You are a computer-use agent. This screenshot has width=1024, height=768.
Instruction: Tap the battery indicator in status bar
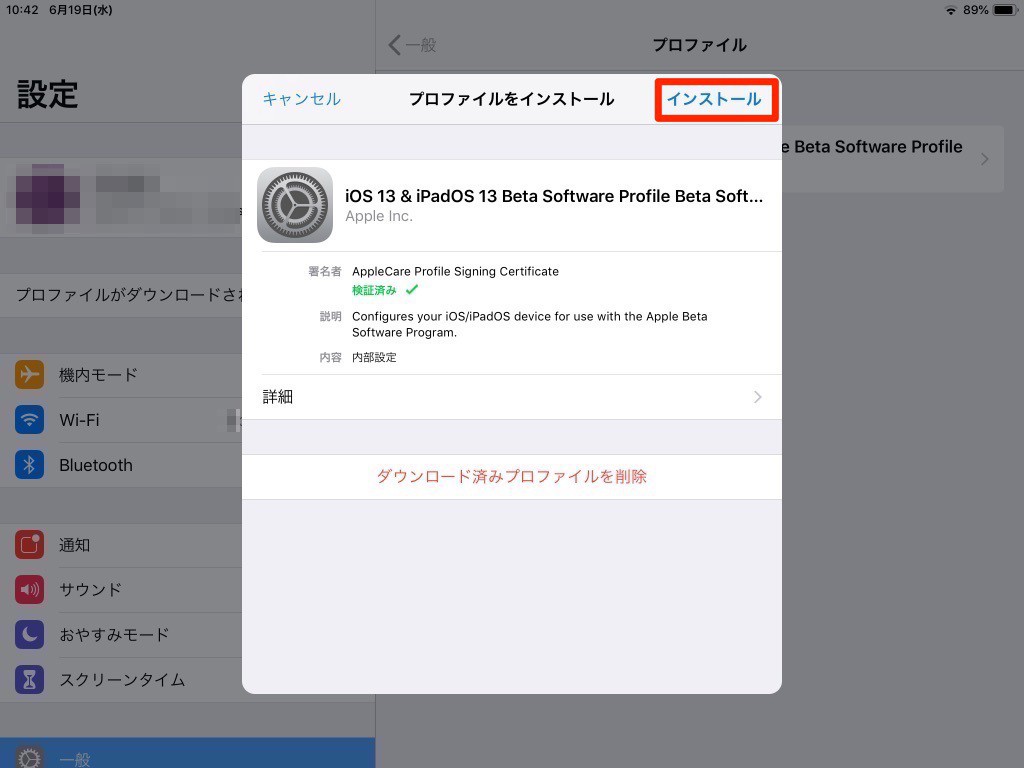click(1004, 10)
